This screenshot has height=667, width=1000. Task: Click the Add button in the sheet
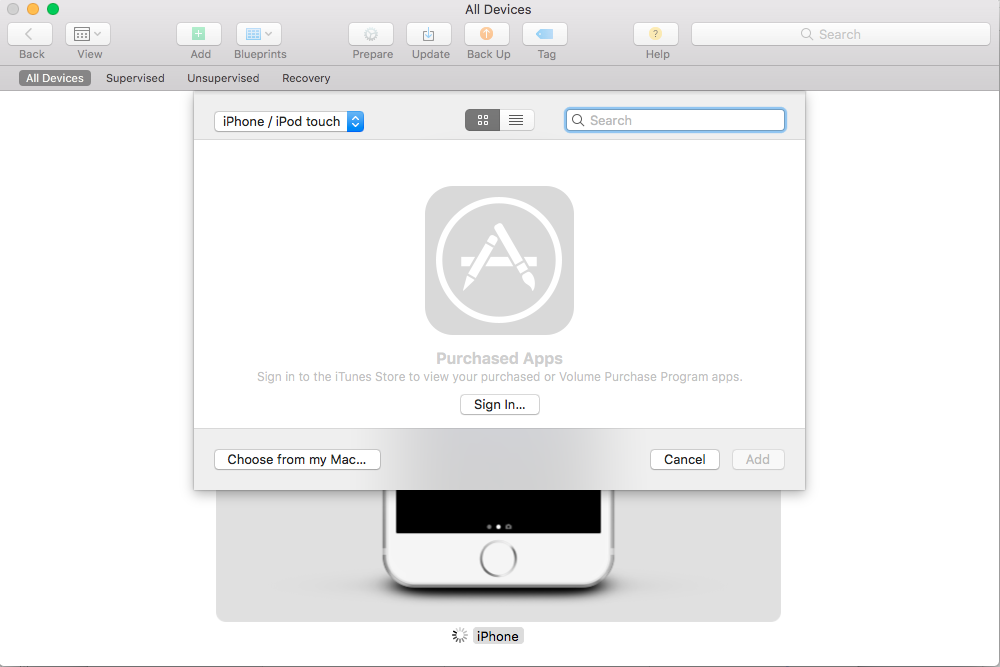(x=758, y=459)
